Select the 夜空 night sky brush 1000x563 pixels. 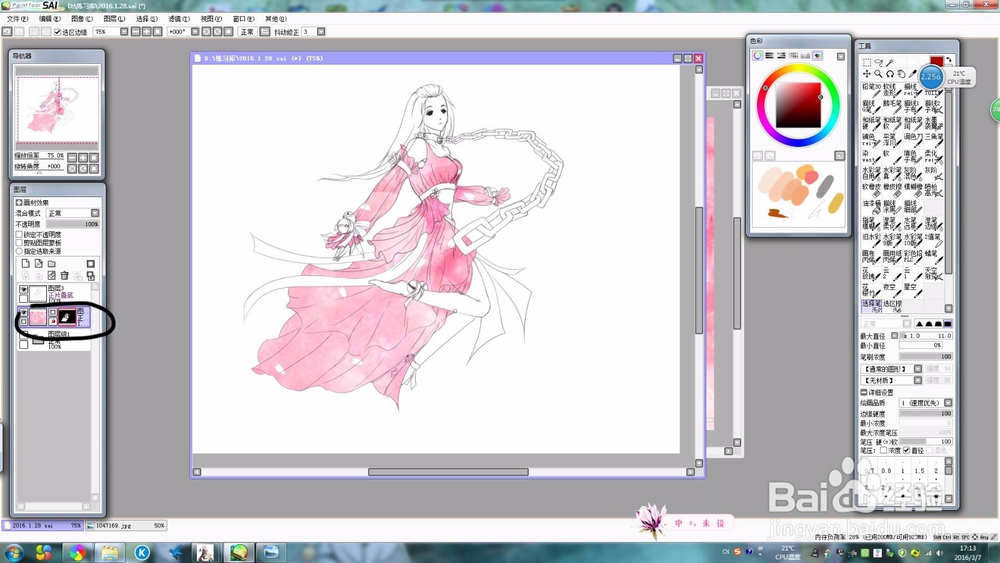click(892, 289)
